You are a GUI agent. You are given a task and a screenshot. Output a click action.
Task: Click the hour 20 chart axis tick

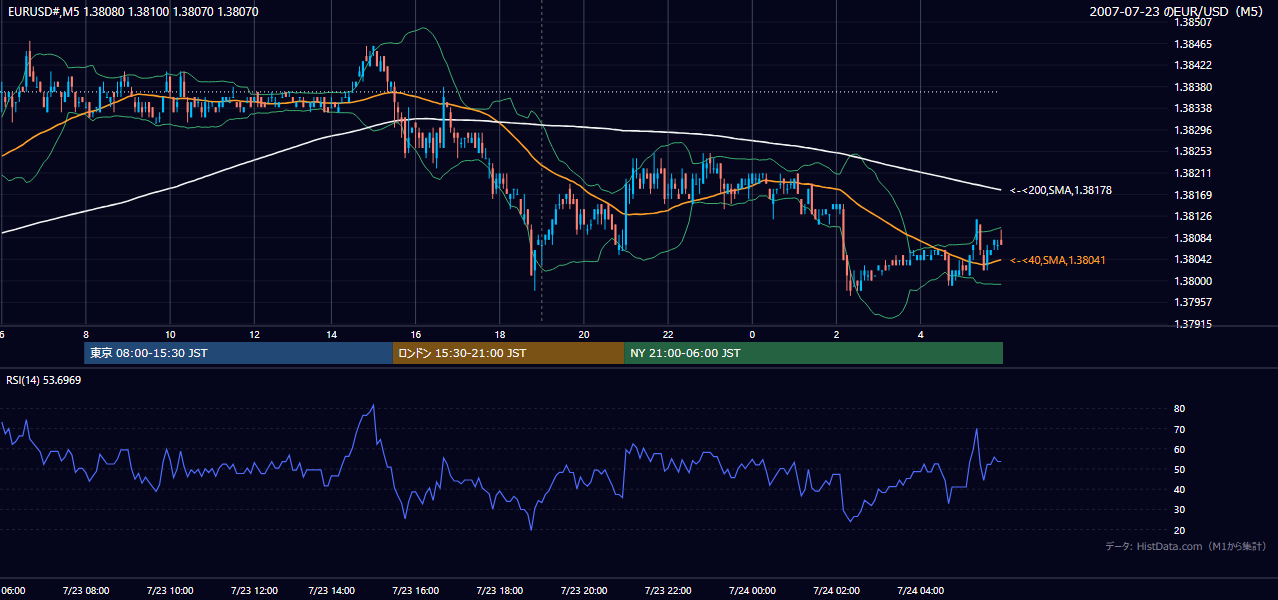tap(584, 334)
